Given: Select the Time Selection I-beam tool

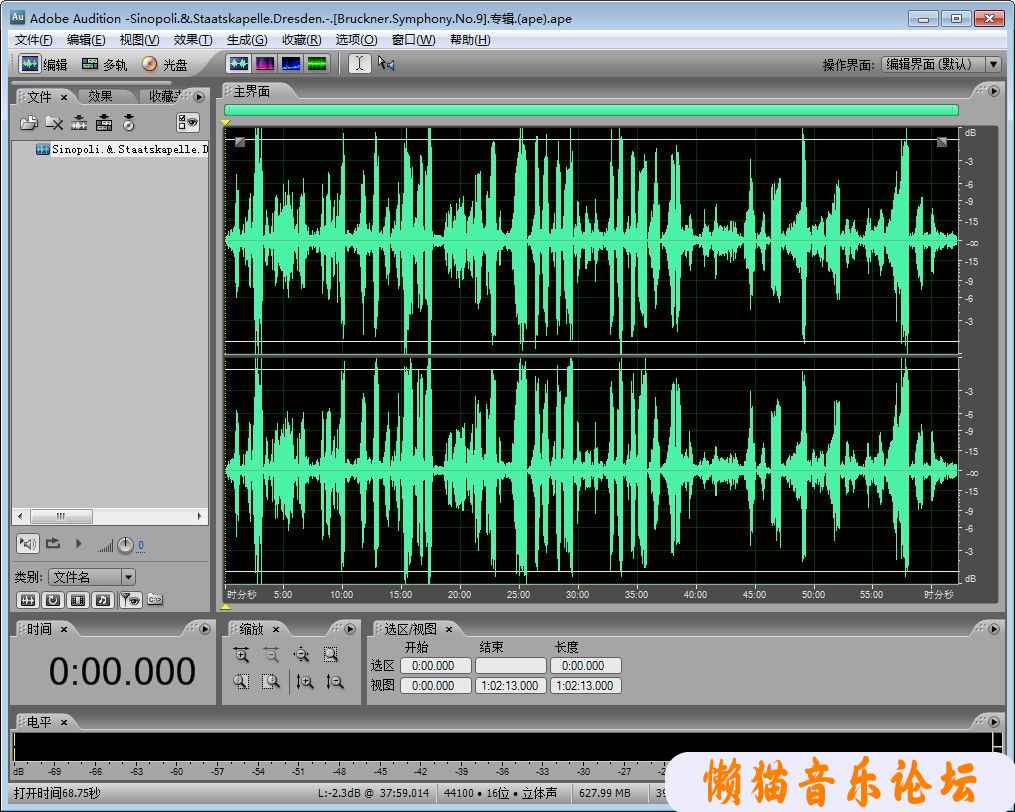Looking at the screenshot, I should pos(359,63).
